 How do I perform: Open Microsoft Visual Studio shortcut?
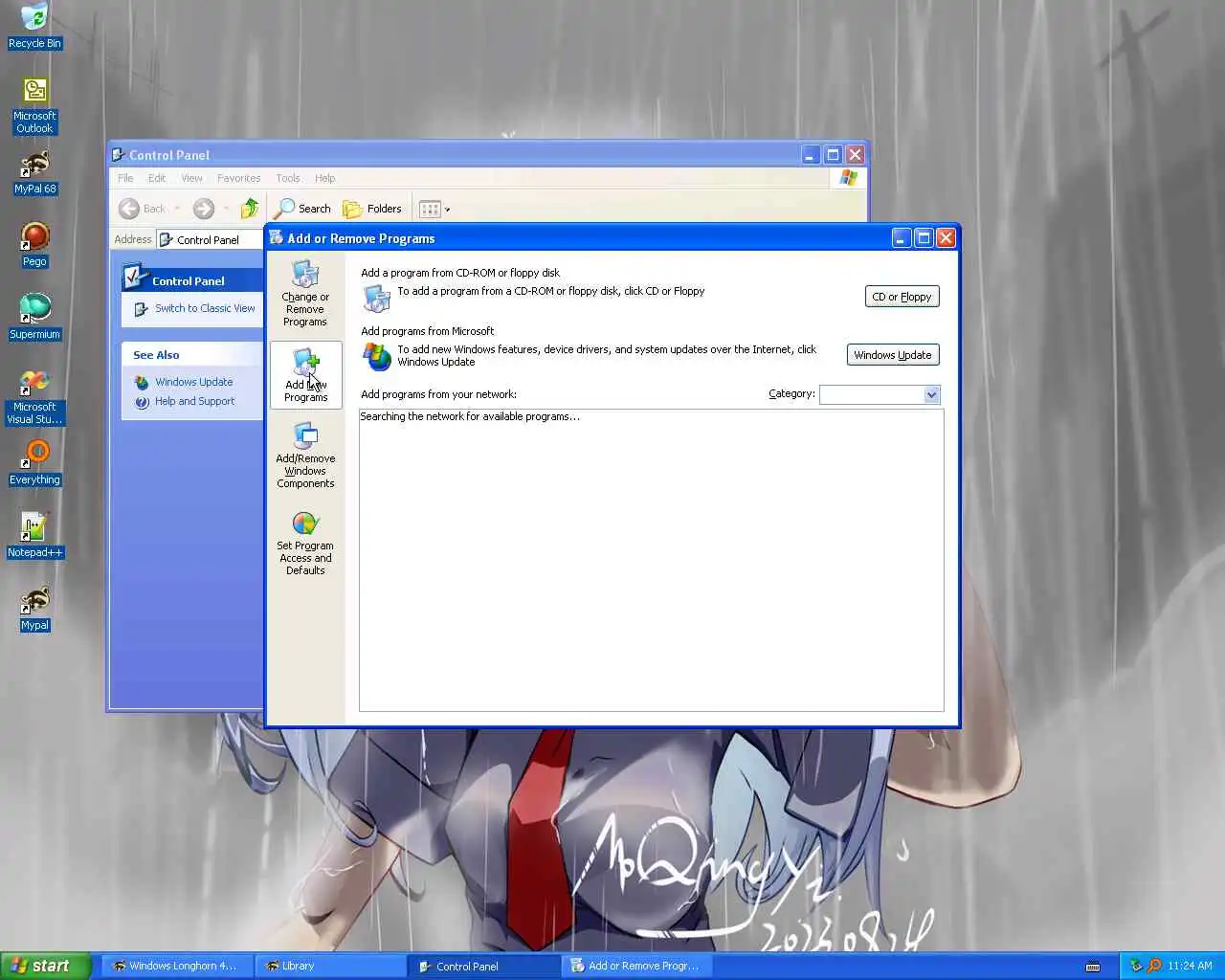34,397
